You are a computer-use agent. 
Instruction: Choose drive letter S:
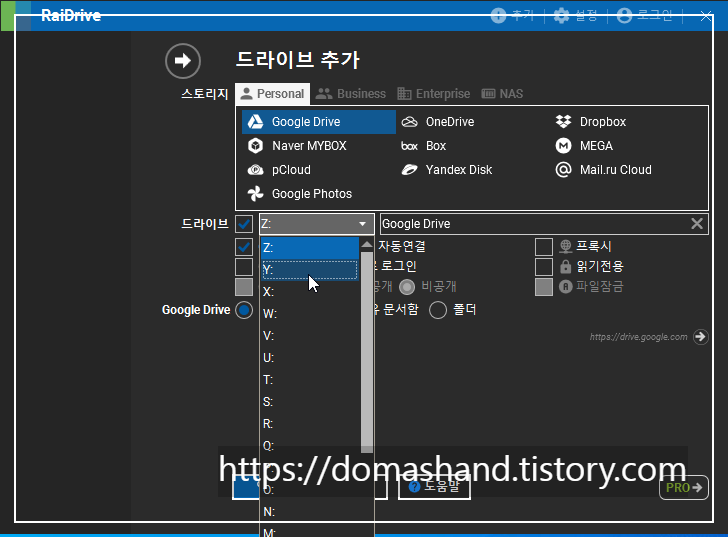[x=310, y=402]
